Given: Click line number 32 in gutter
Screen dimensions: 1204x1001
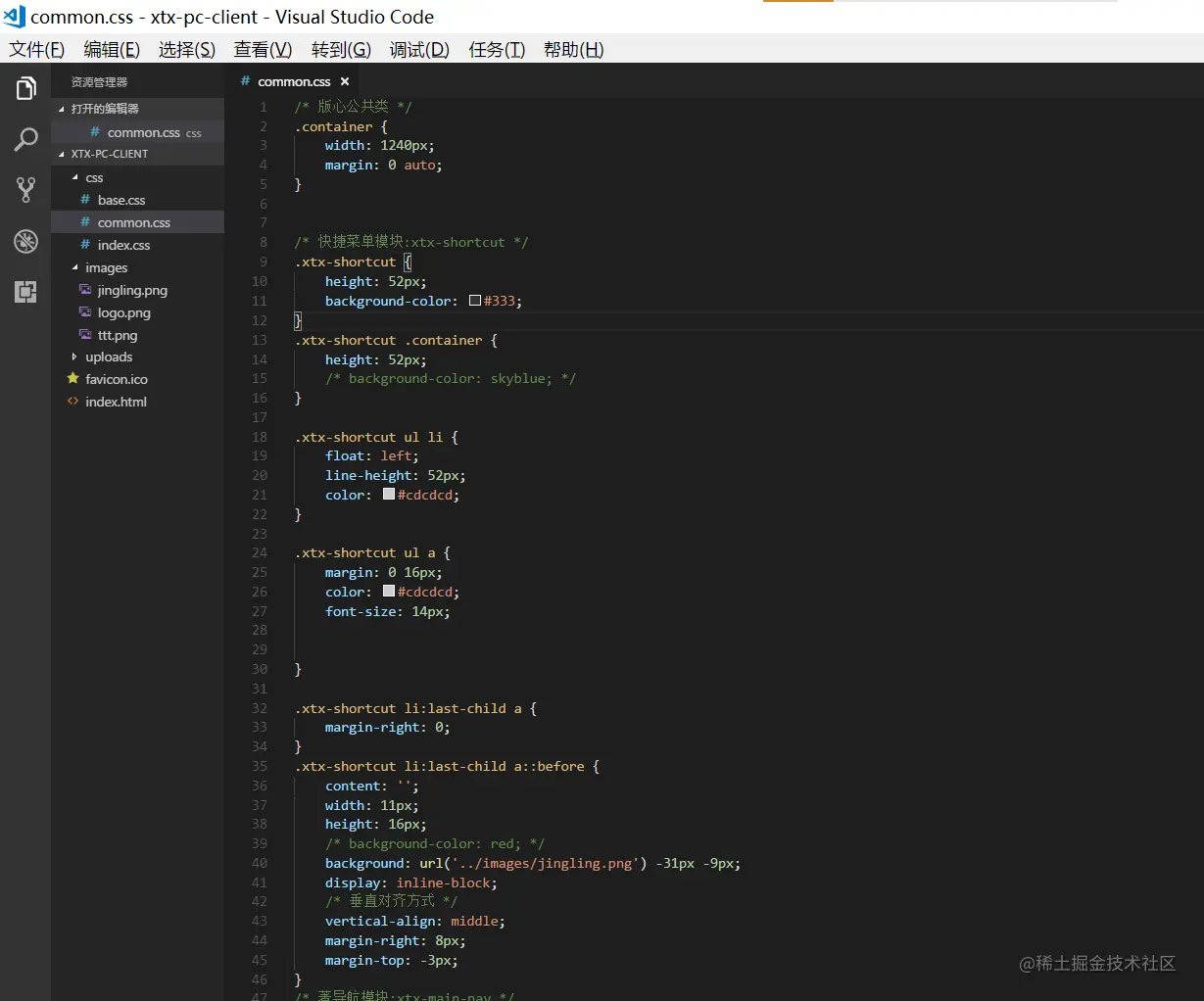Looking at the screenshot, I should tap(260, 708).
